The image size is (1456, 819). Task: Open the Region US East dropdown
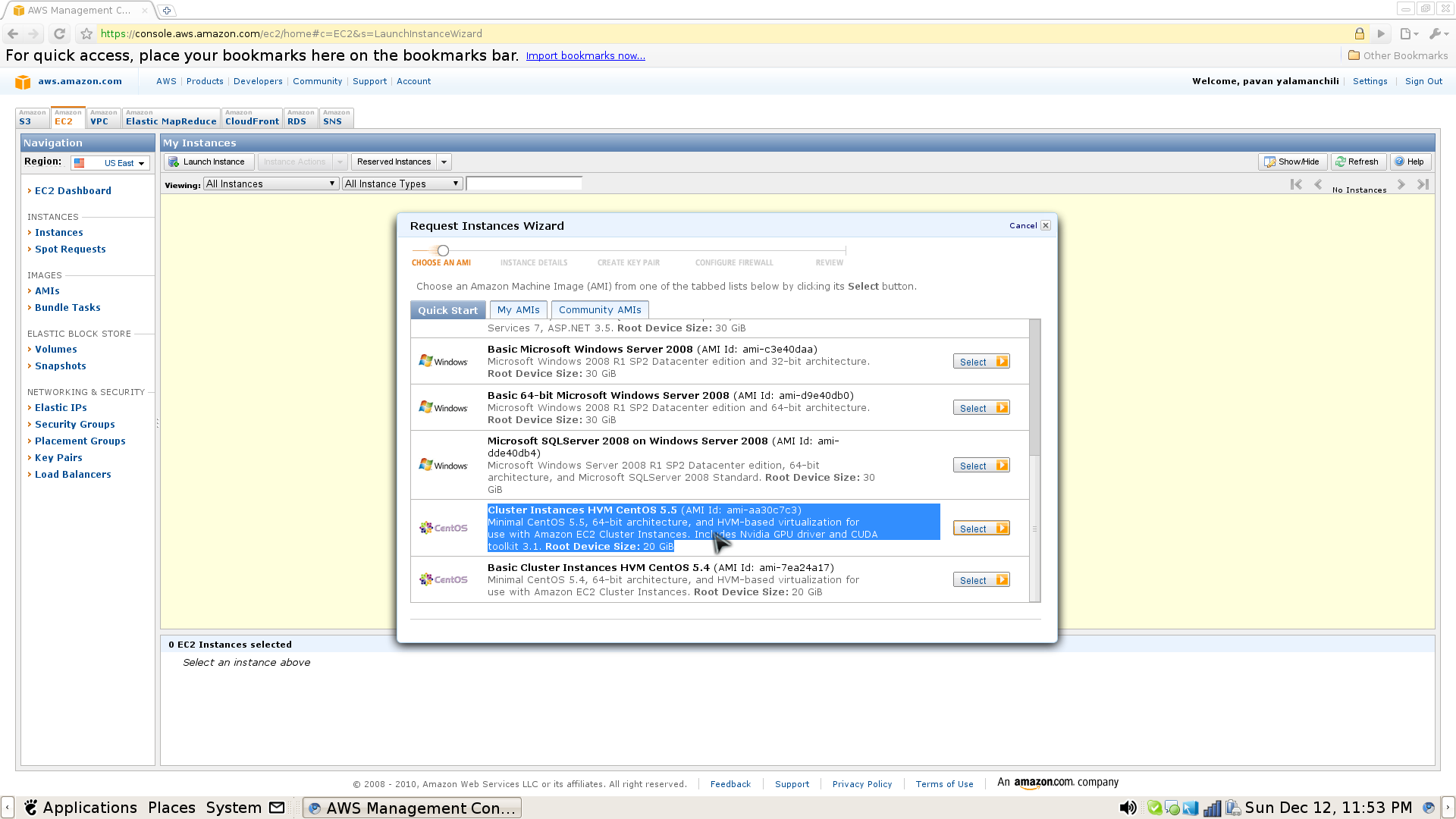(111, 163)
